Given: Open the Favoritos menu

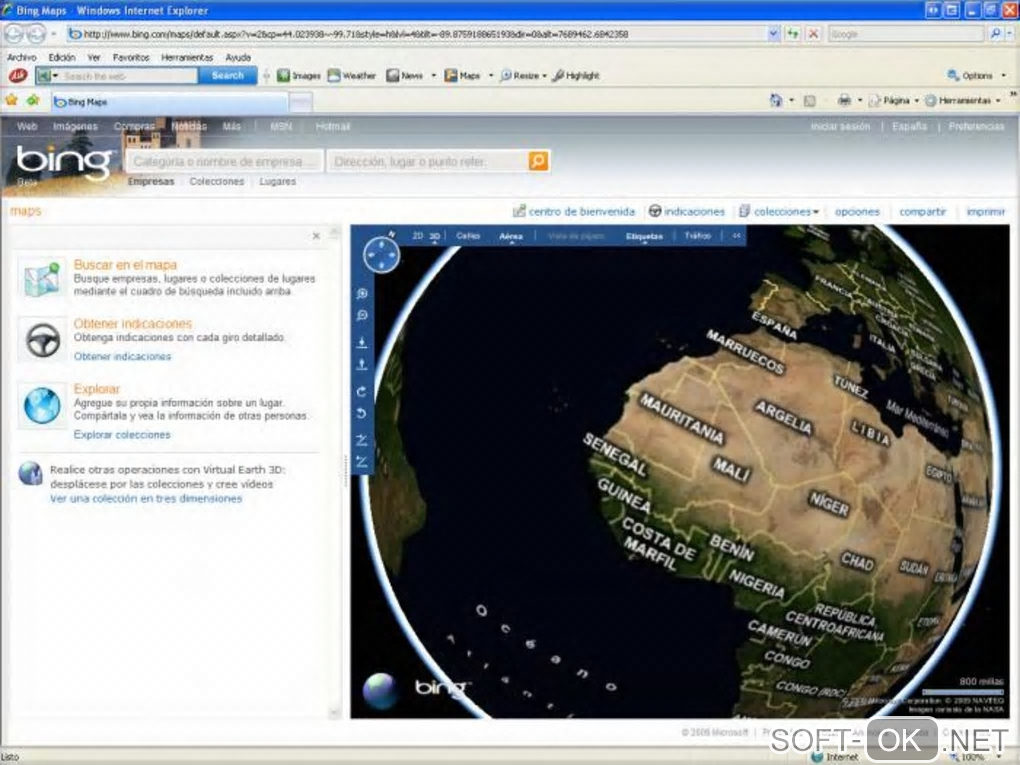Looking at the screenshot, I should [131, 57].
